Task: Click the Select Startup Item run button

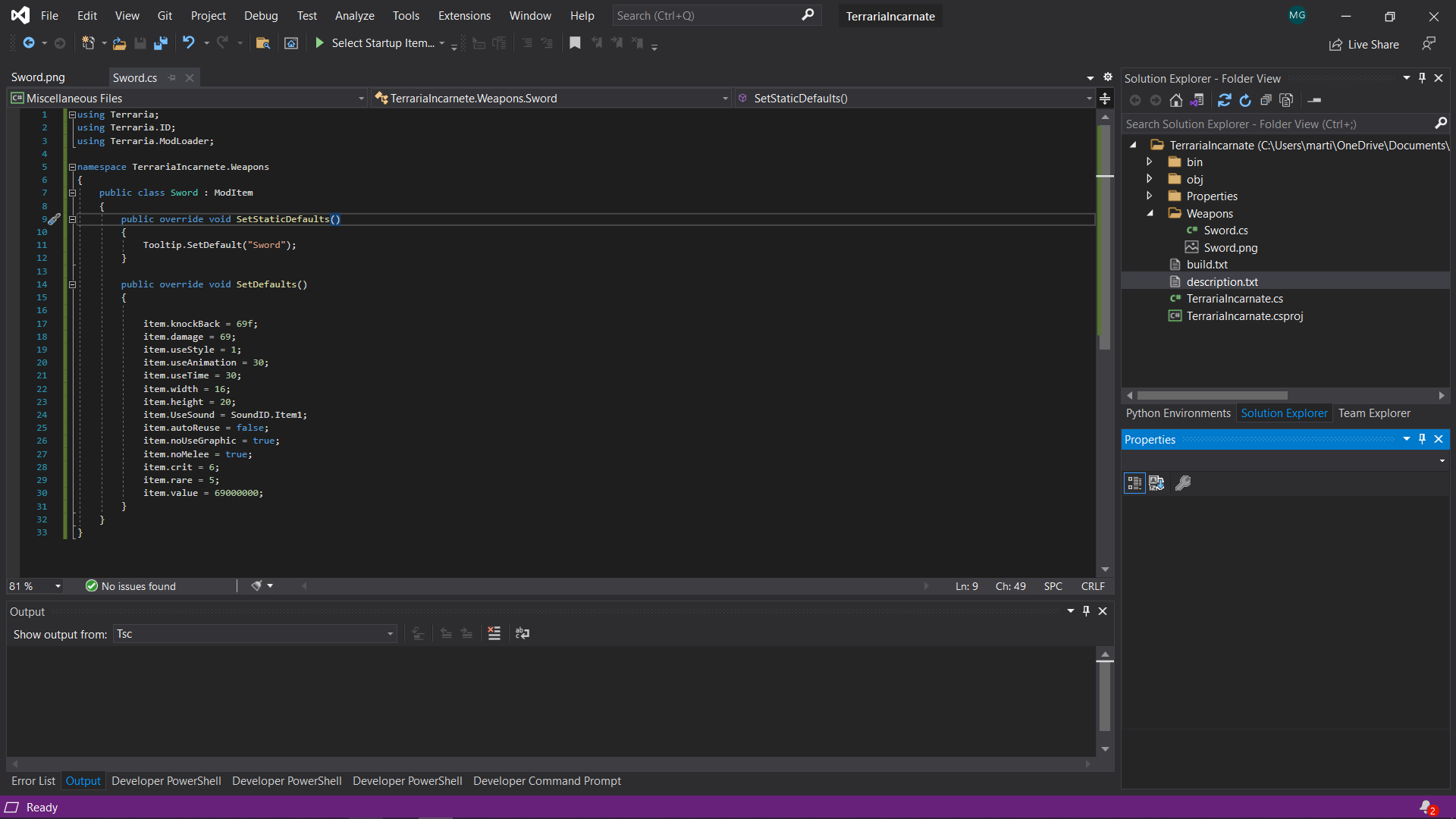Action: tap(375, 43)
